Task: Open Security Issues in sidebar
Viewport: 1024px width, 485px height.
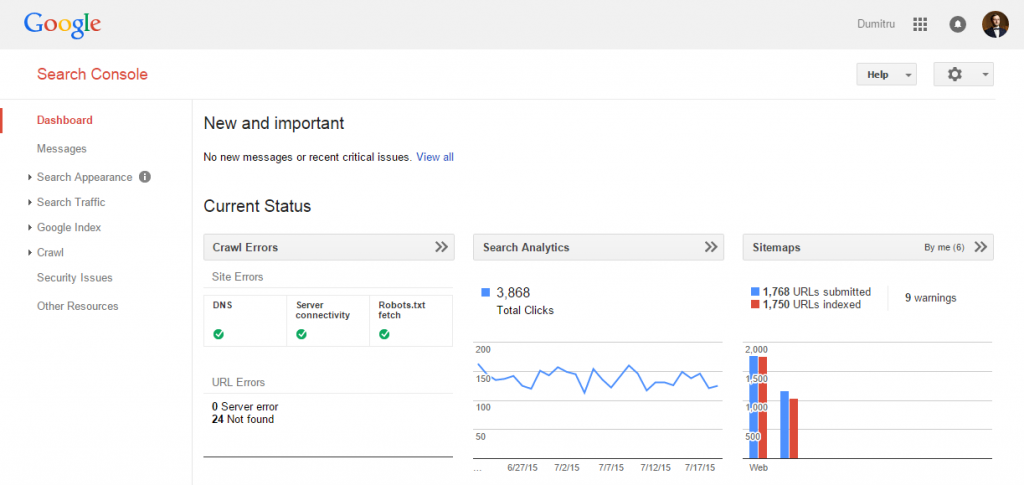Action: point(74,278)
